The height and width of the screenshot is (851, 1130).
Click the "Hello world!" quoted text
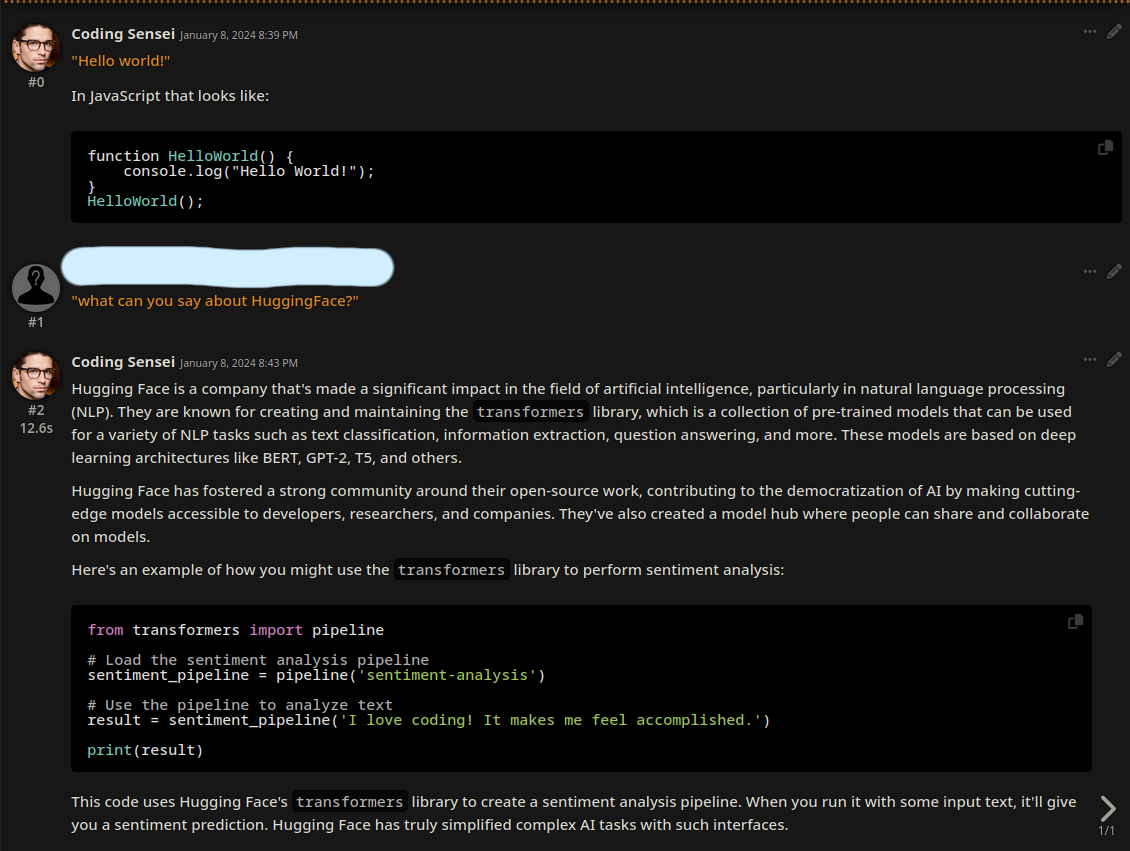pyautogui.click(x=120, y=61)
